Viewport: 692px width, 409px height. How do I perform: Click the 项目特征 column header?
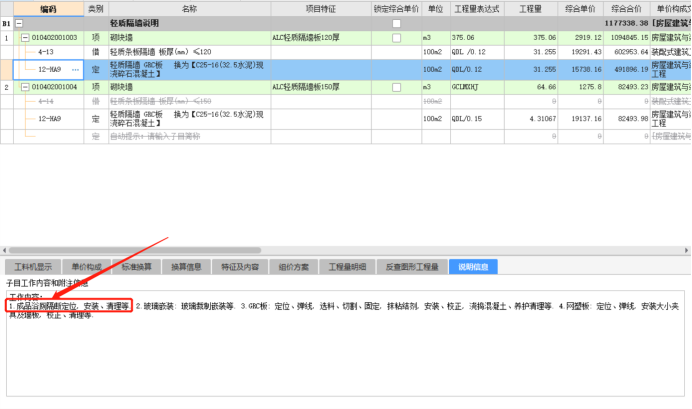coord(321,9)
